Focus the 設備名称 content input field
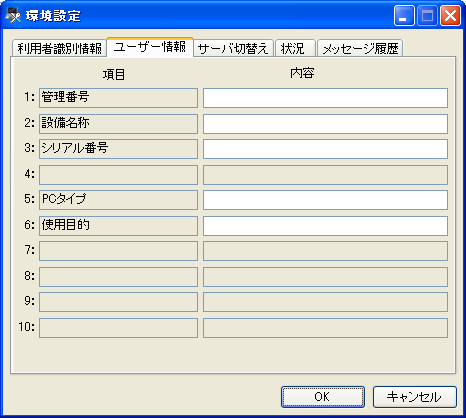This screenshot has width=466, height=418. pyautogui.click(x=325, y=124)
